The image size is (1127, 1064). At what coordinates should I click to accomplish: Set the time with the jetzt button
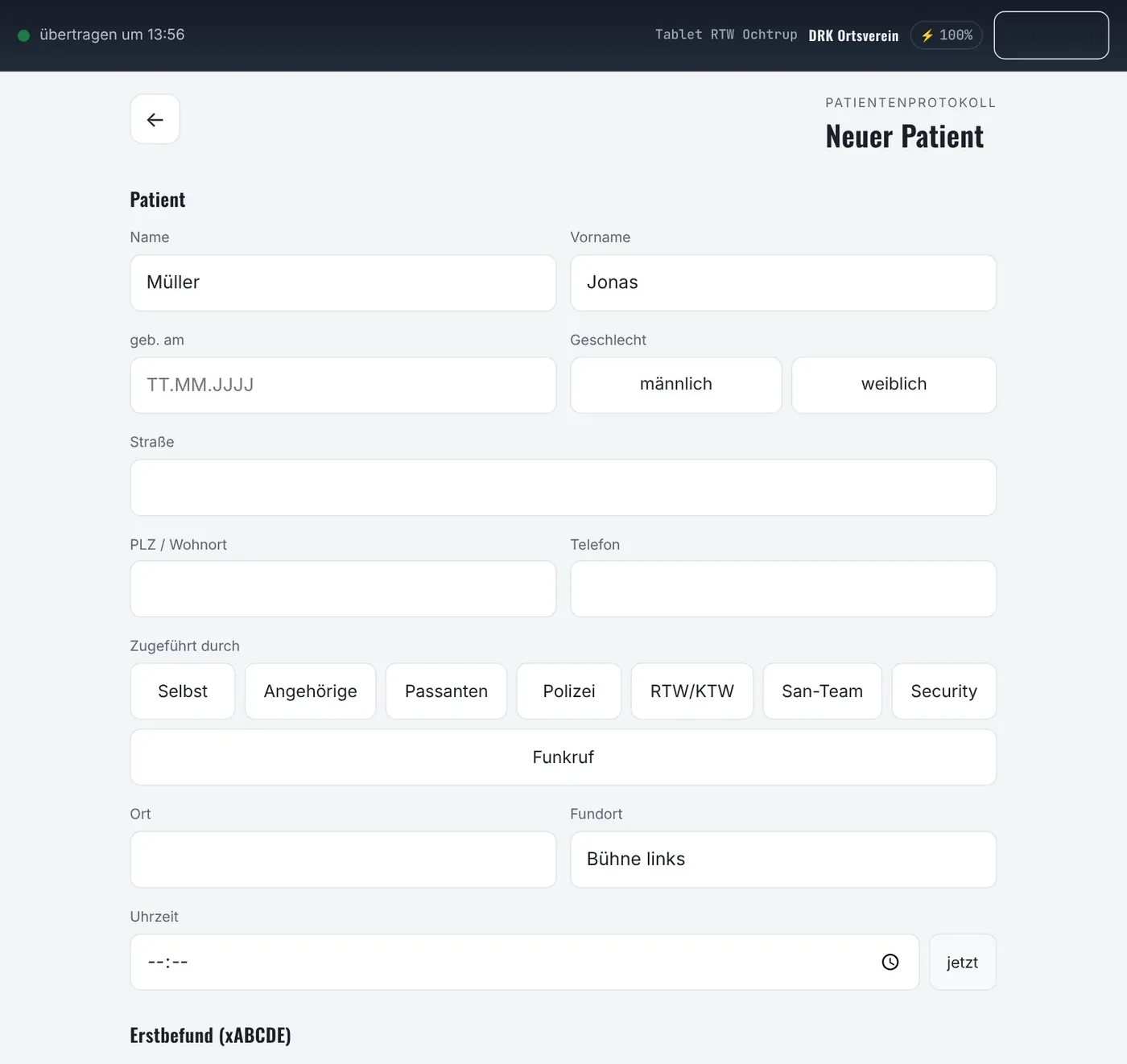point(963,962)
